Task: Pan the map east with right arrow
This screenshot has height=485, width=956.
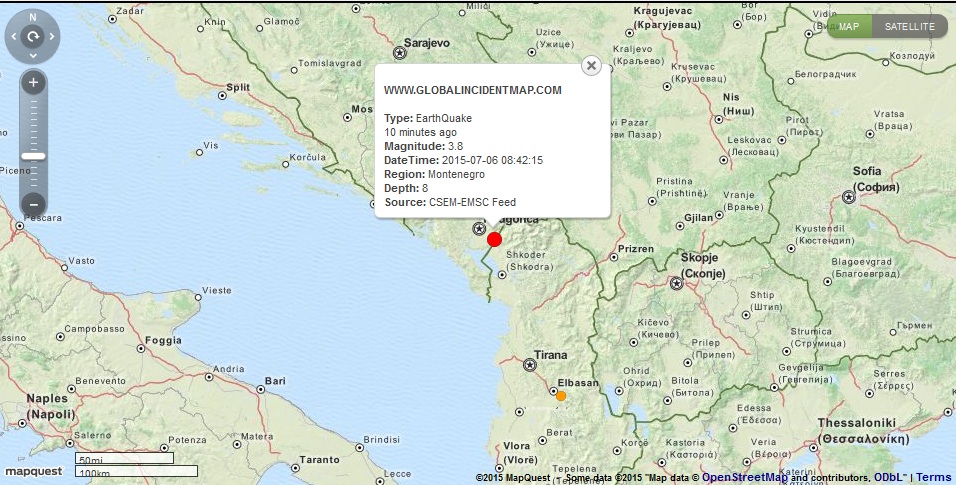Action: 52,37
